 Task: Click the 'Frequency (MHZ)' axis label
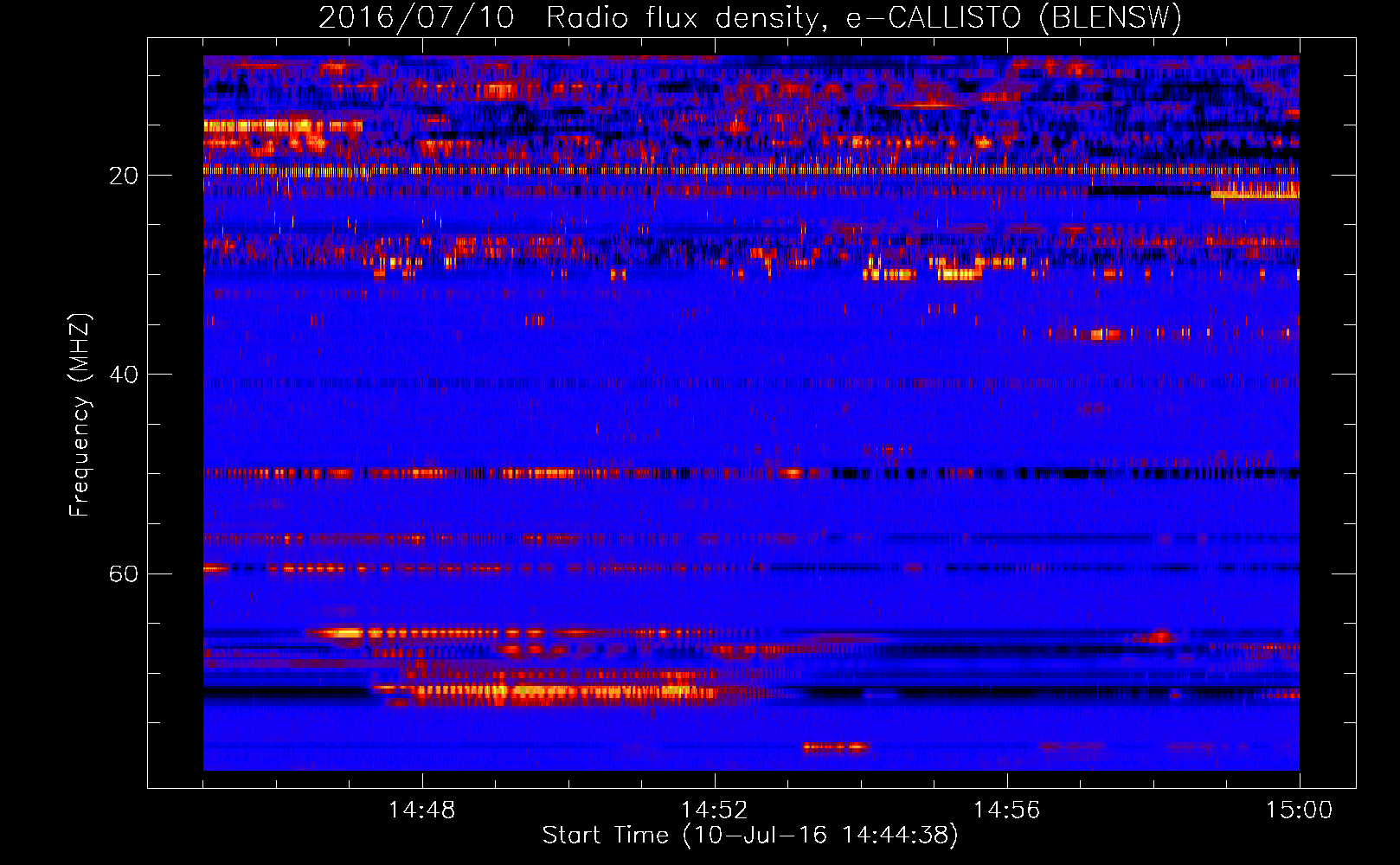[x=80, y=414]
